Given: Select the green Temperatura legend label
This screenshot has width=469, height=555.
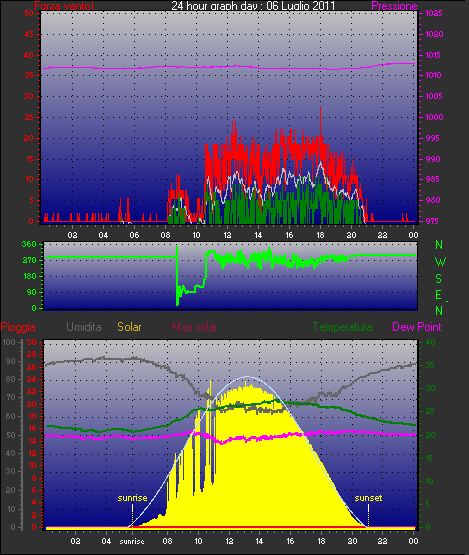Looking at the screenshot, I should (x=342, y=327).
